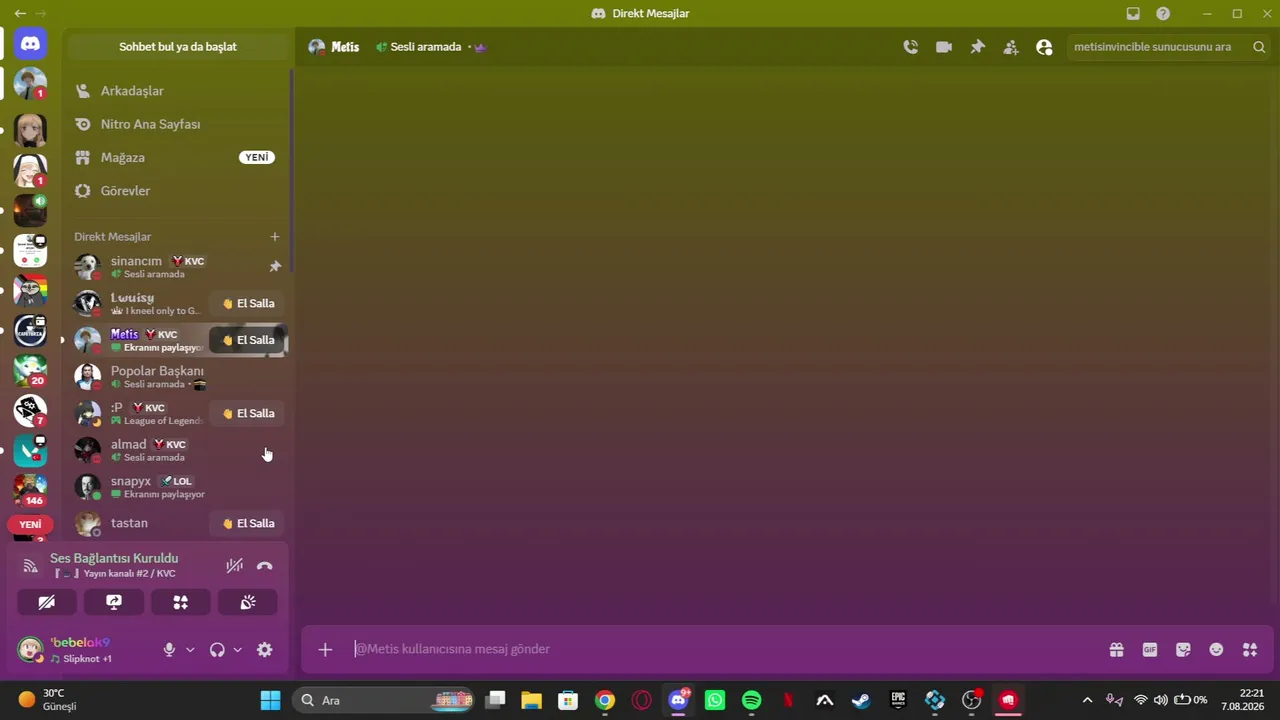Open the almad conversation

tap(178, 450)
